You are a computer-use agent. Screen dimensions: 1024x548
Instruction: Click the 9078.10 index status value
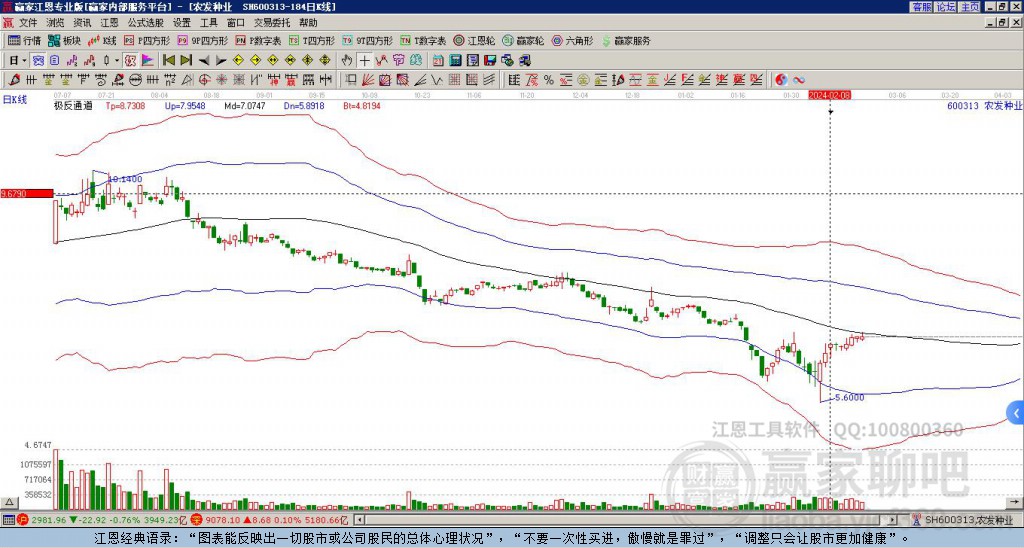(x=224, y=520)
